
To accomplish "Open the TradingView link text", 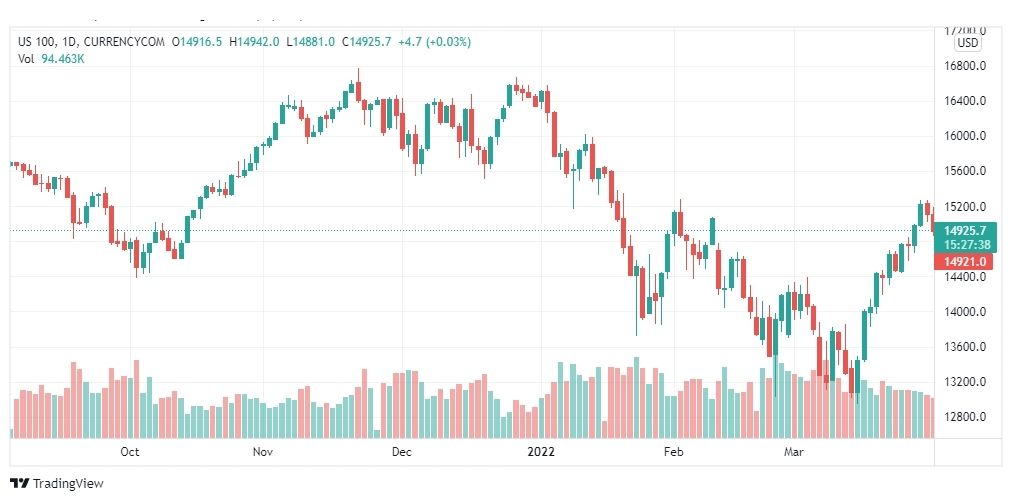I will click(68, 483).
